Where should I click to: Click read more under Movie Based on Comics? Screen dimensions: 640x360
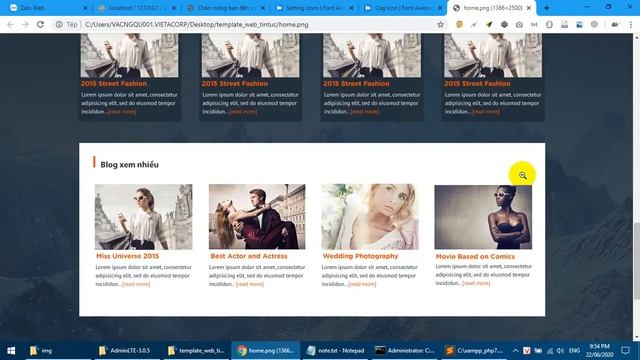pyautogui.click(x=476, y=283)
